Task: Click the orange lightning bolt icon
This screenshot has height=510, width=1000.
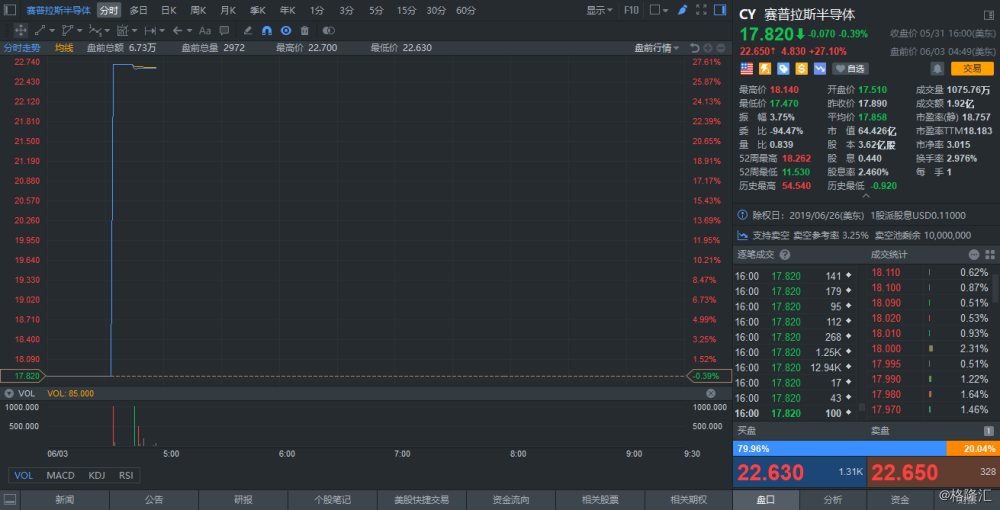Action: pos(765,68)
